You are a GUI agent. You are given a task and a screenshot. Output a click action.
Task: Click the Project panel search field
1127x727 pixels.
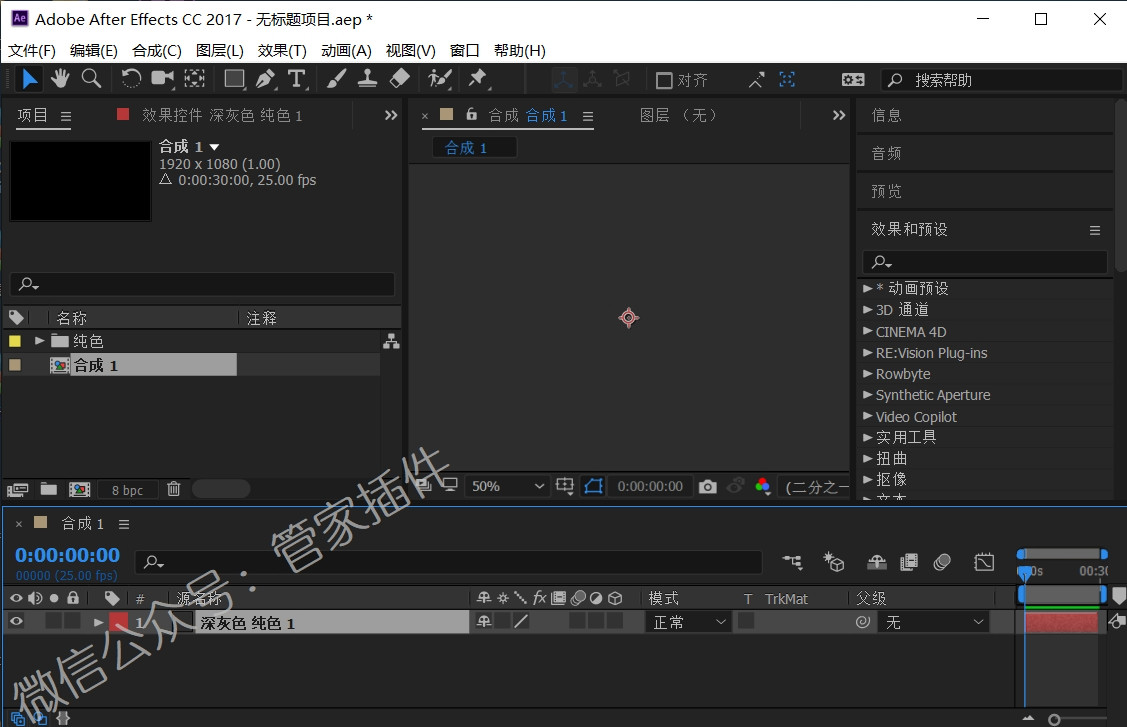pyautogui.click(x=202, y=284)
